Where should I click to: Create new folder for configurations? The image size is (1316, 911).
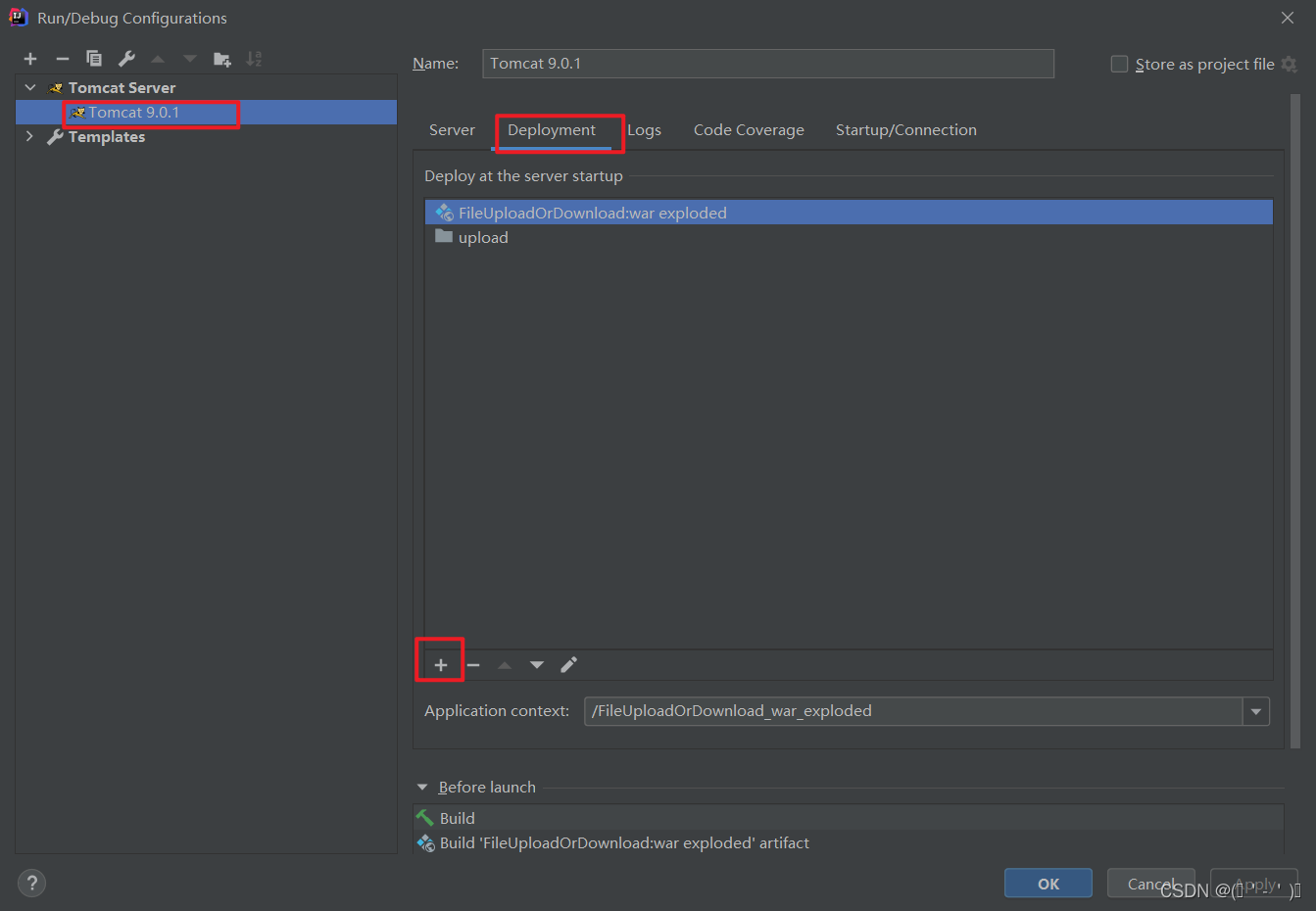coord(222,59)
